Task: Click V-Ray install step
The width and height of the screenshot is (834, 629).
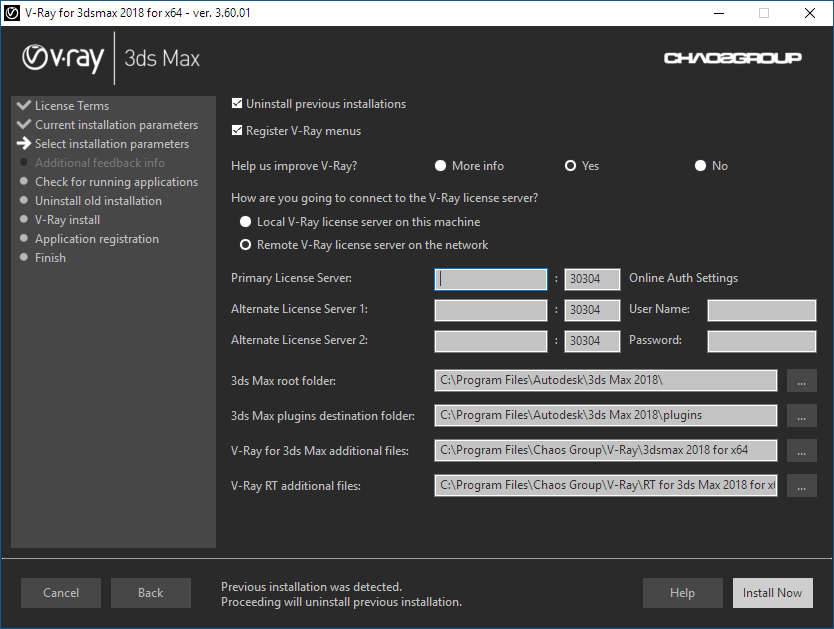Action: [x=68, y=220]
